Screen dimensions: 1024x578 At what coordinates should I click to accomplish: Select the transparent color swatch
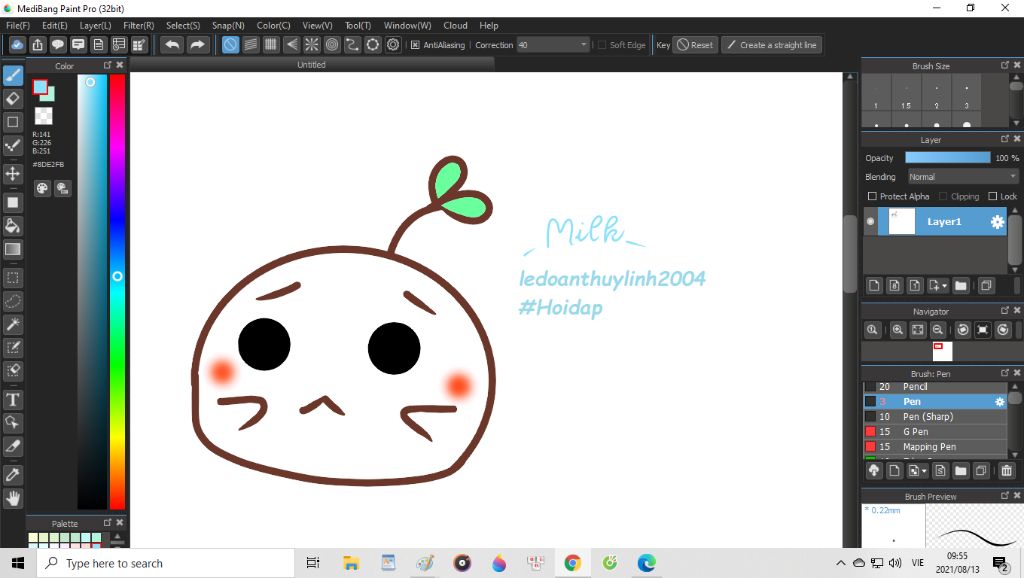tap(43, 116)
